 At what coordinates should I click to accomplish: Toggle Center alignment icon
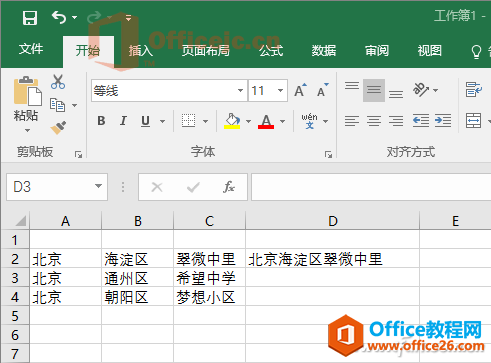pyautogui.click(x=374, y=120)
